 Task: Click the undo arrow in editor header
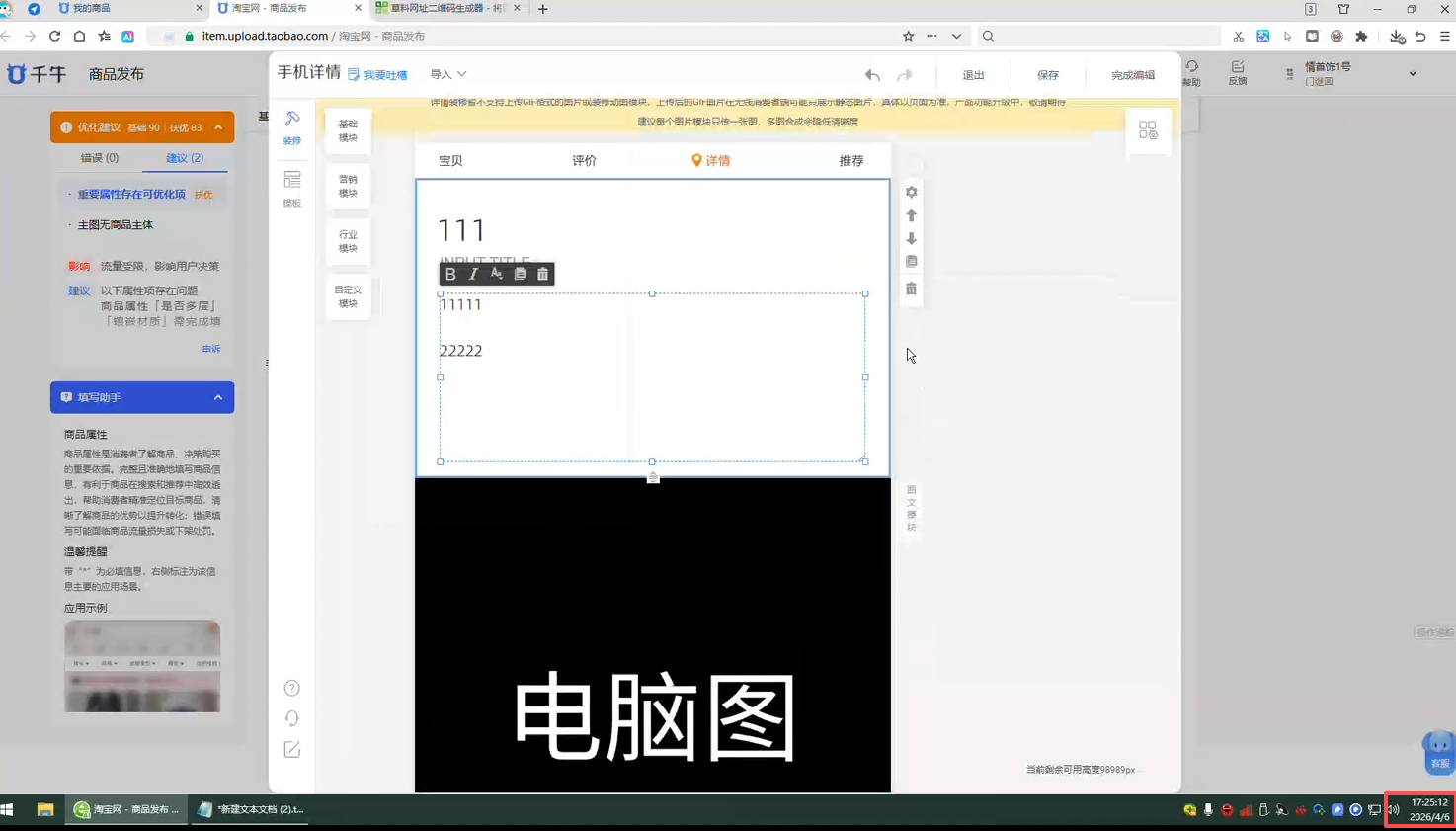pyautogui.click(x=872, y=75)
